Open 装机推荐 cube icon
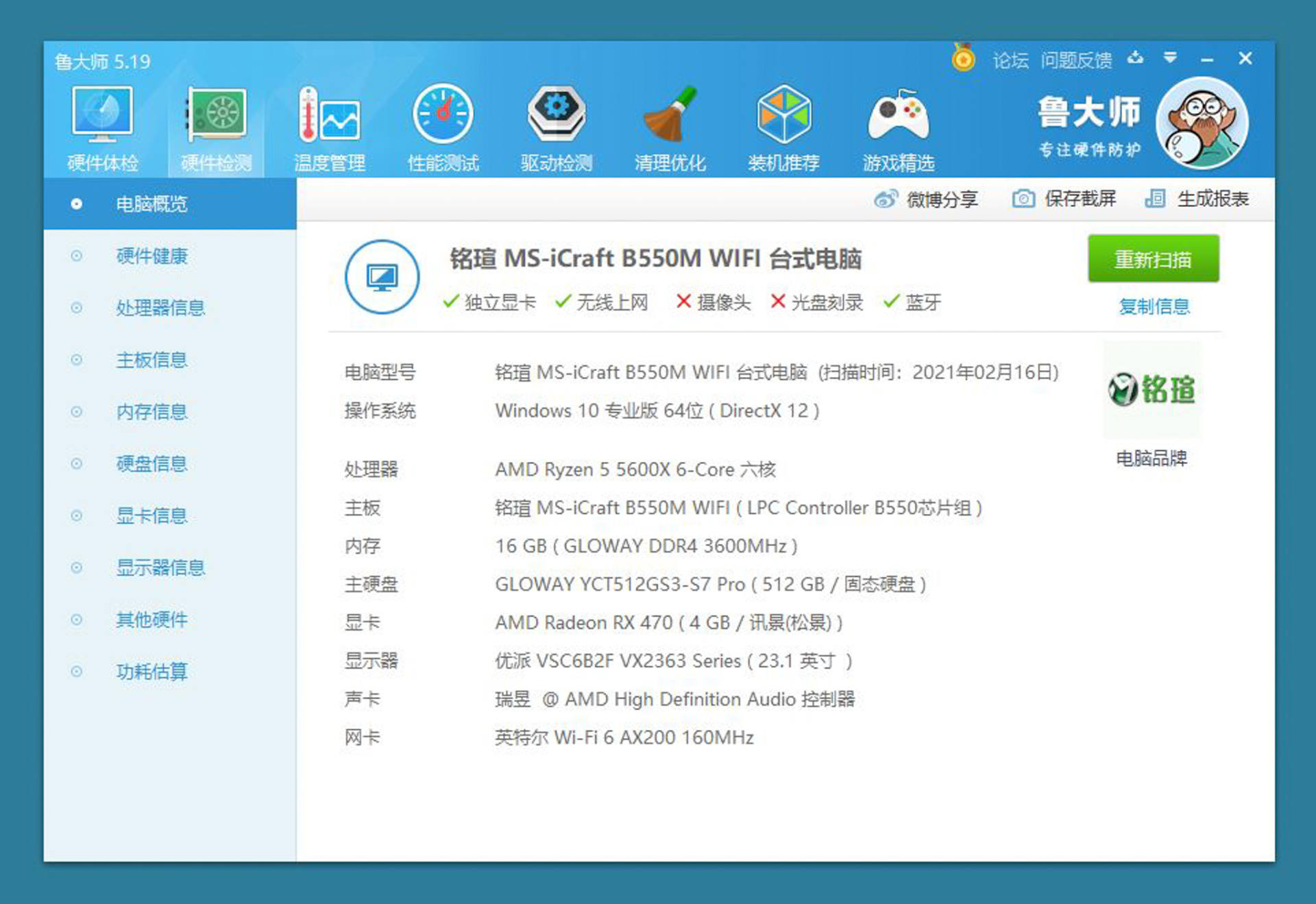 [783, 114]
